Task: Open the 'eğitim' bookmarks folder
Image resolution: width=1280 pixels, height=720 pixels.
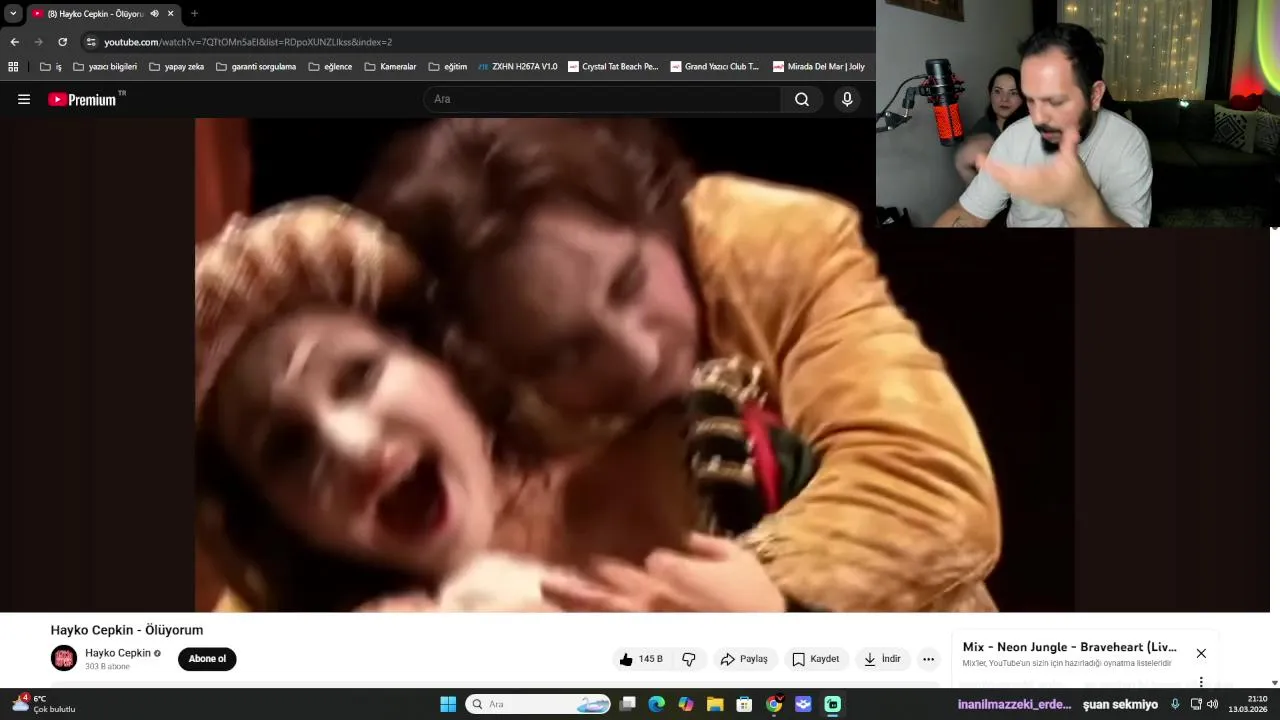Action: [447, 67]
